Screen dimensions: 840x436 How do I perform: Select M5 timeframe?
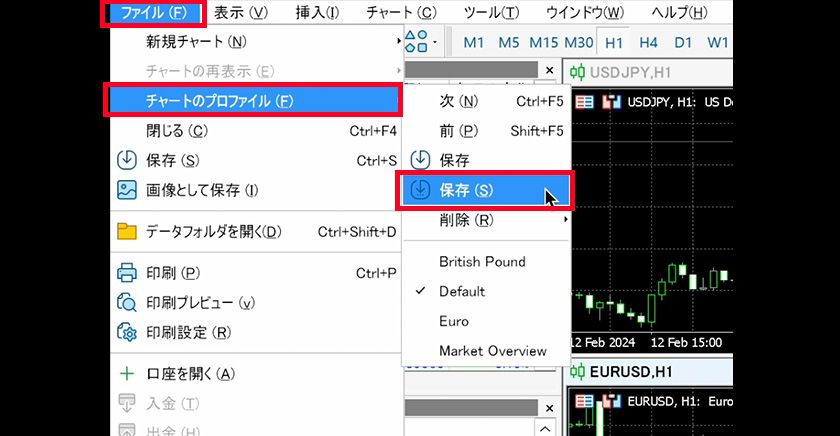click(508, 42)
